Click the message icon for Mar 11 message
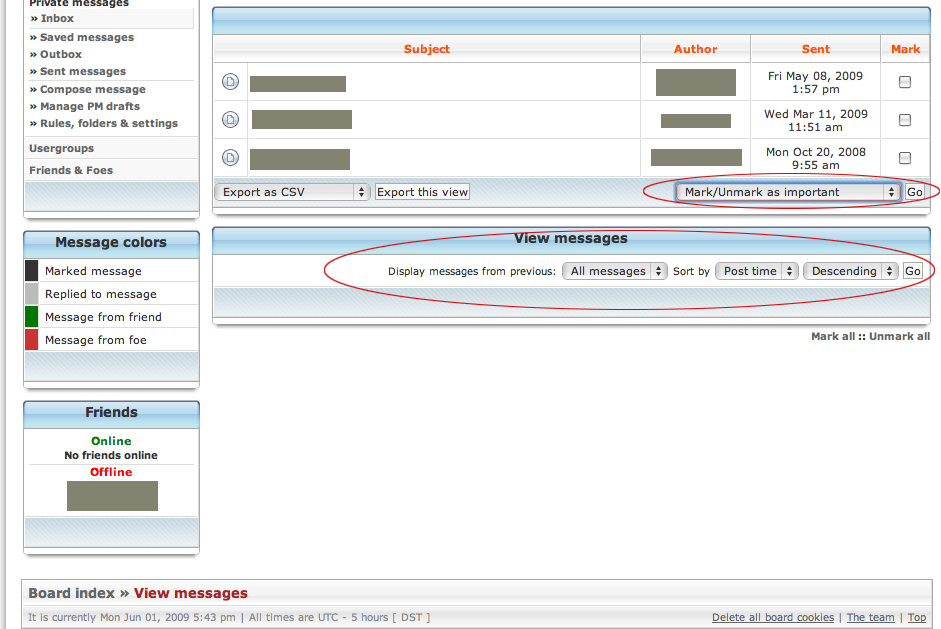 click(230, 120)
